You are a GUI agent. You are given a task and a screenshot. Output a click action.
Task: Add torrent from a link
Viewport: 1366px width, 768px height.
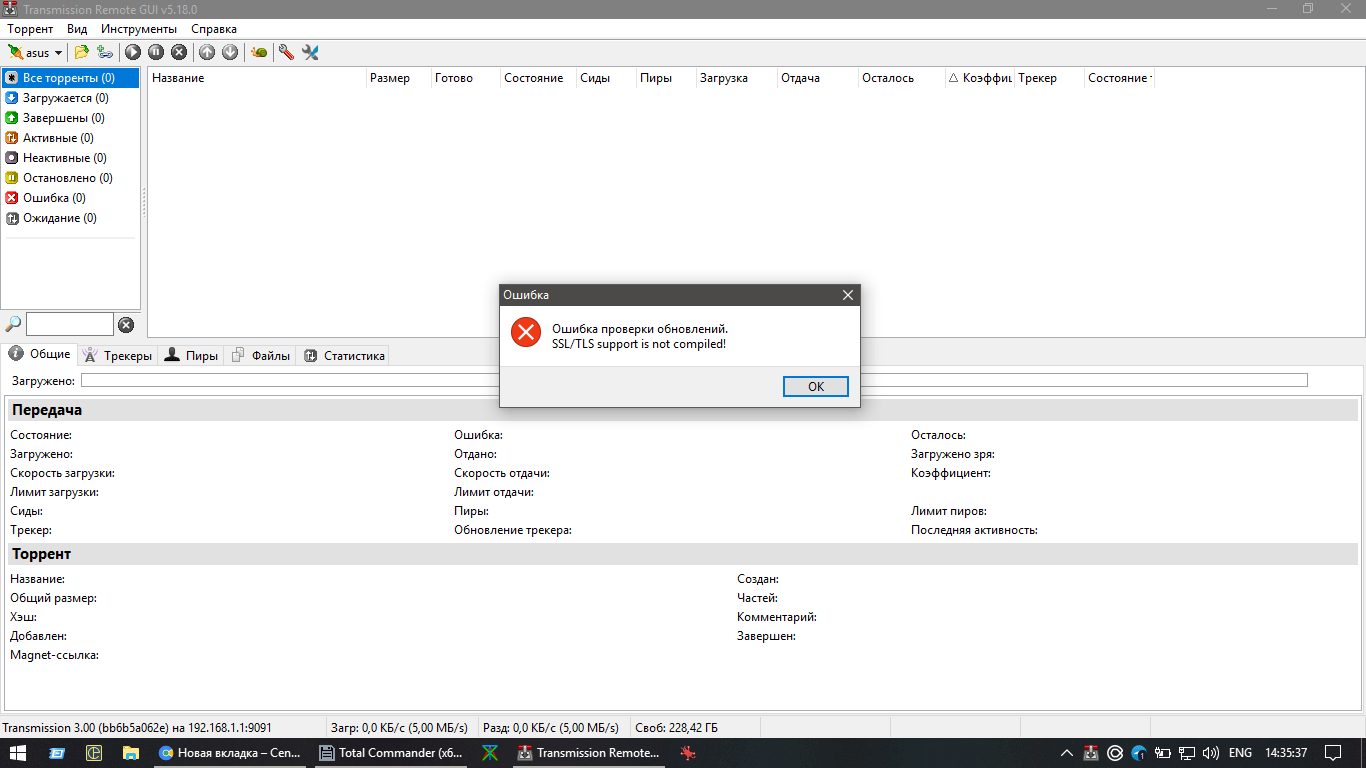(x=106, y=52)
